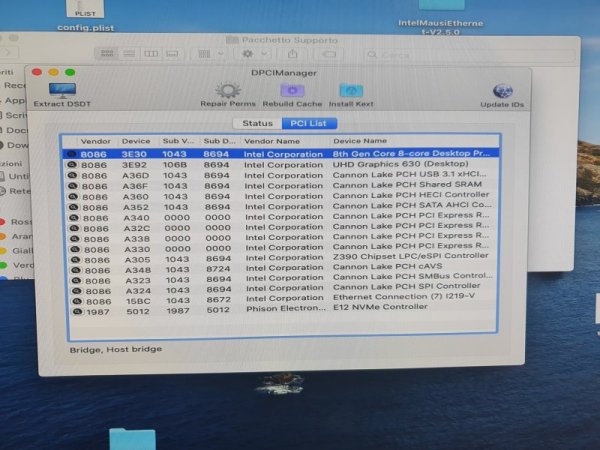Switch Finder window to icon view

click(x=107, y=54)
